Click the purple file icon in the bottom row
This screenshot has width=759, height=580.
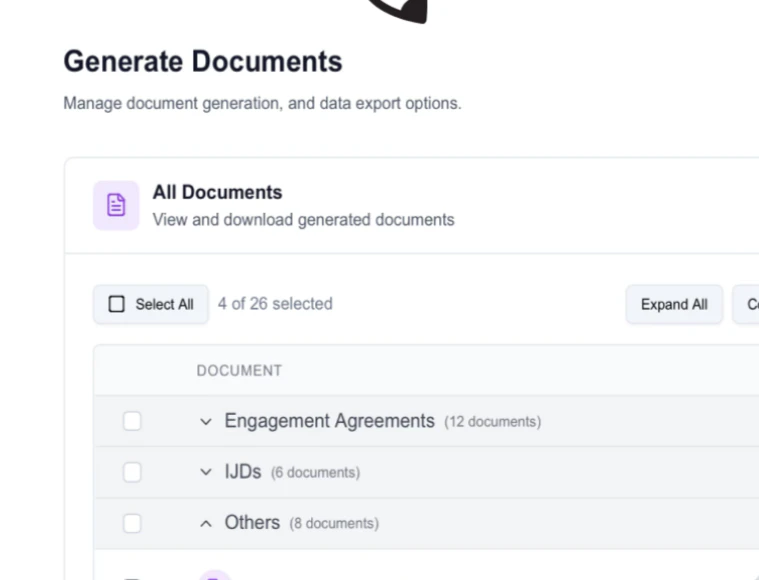[x=214, y=575]
